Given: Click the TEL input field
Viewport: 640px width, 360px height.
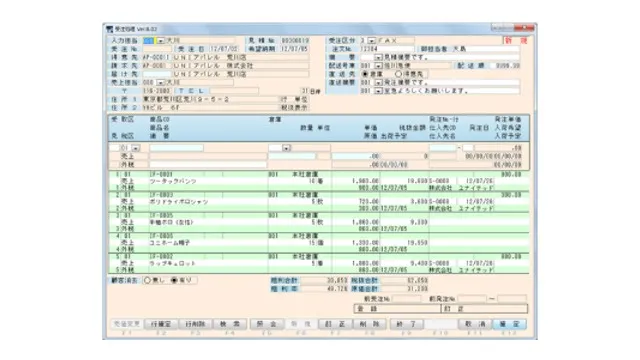Looking at the screenshot, I should click(x=234, y=91).
